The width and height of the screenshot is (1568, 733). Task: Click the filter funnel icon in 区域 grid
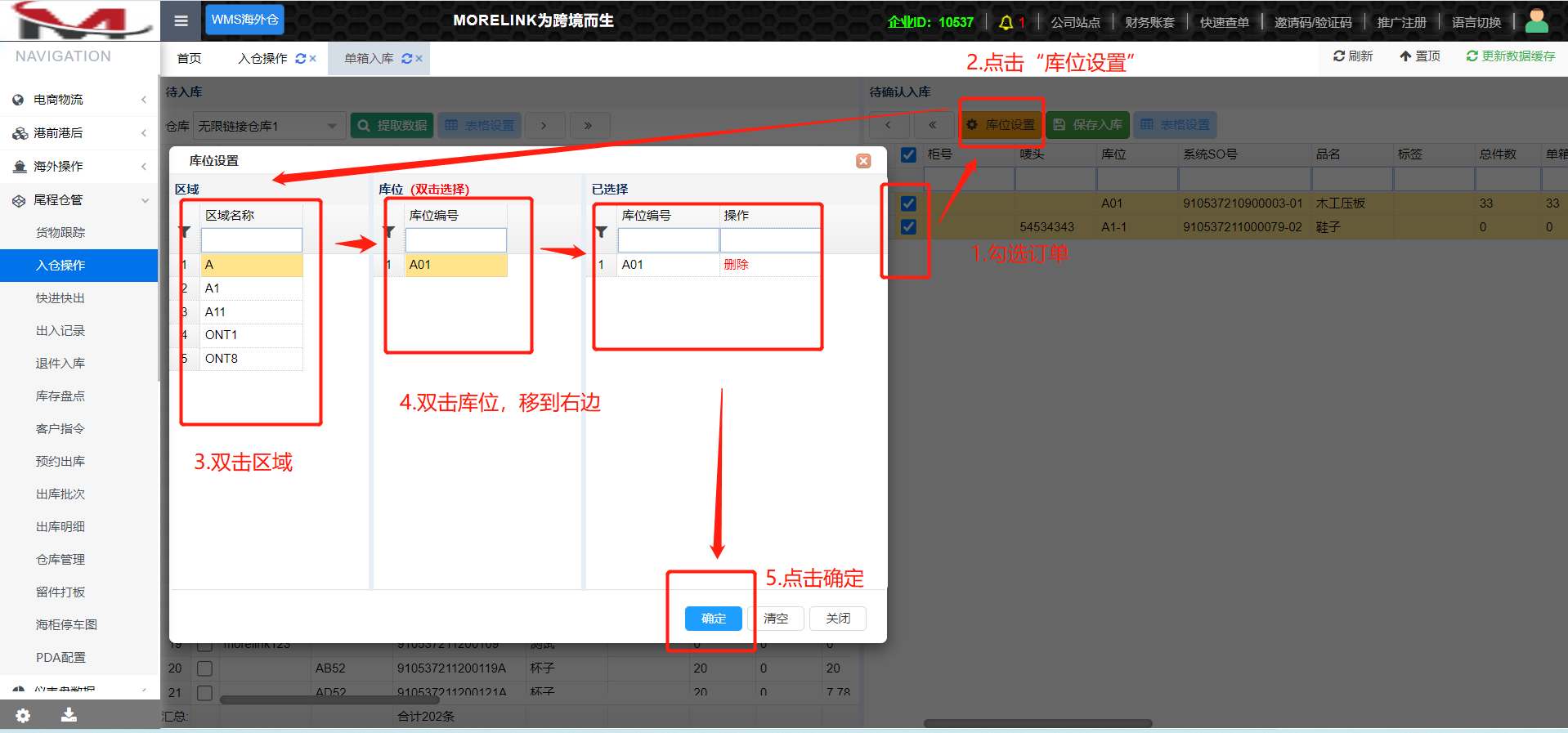[x=185, y=233]
